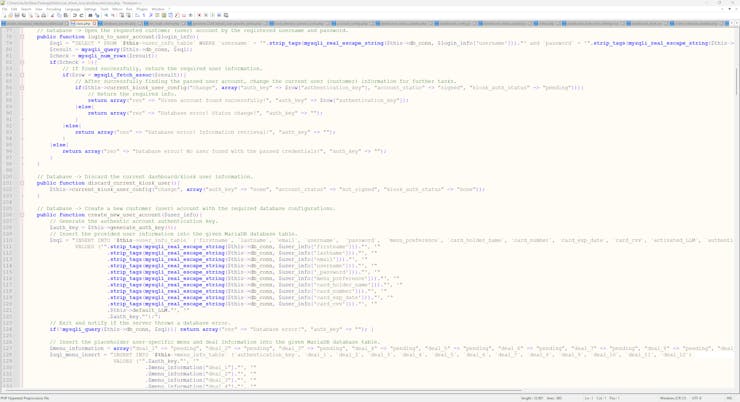The height and width of the screenshot is (402, 740).
Task: Click the Undo toolbar icon
Action: coord(75,15)
